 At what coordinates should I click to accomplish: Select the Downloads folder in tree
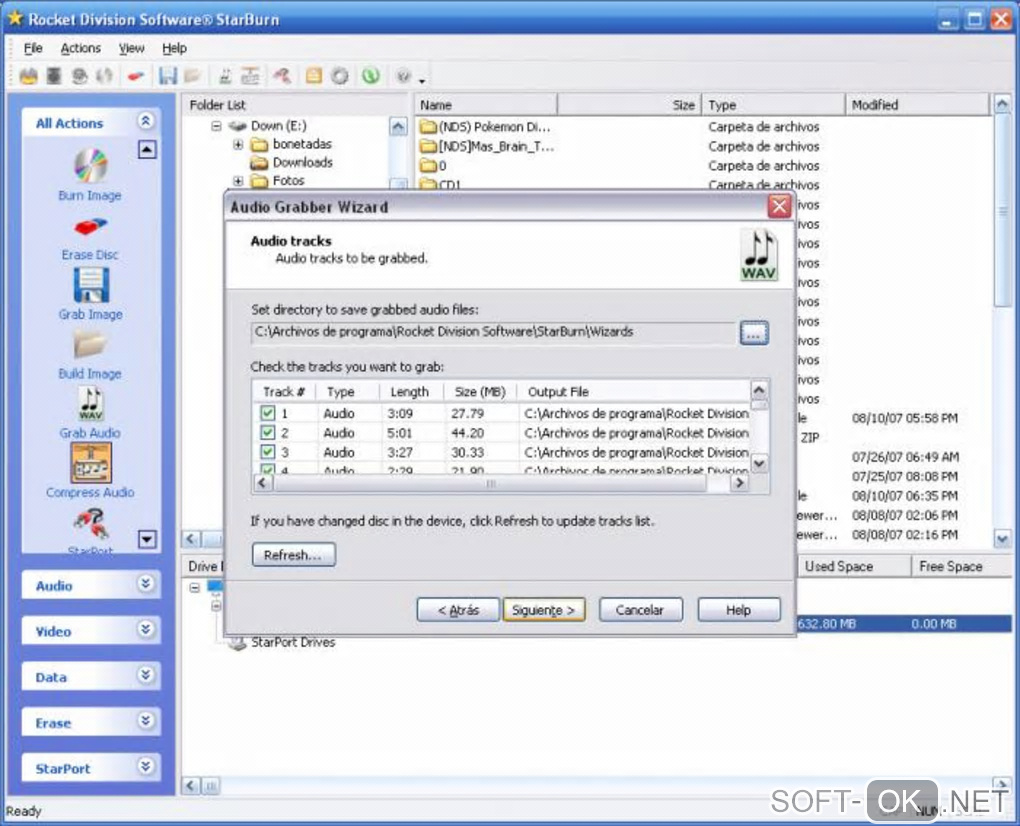coord(302,163)
